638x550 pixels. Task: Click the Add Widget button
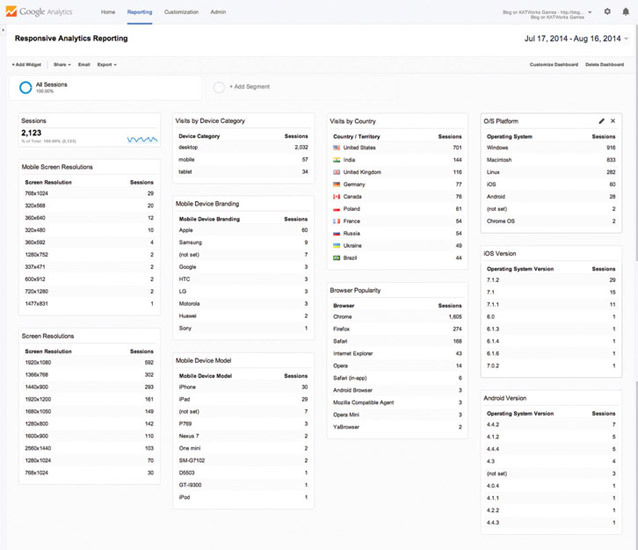click(x=27, y=64)
